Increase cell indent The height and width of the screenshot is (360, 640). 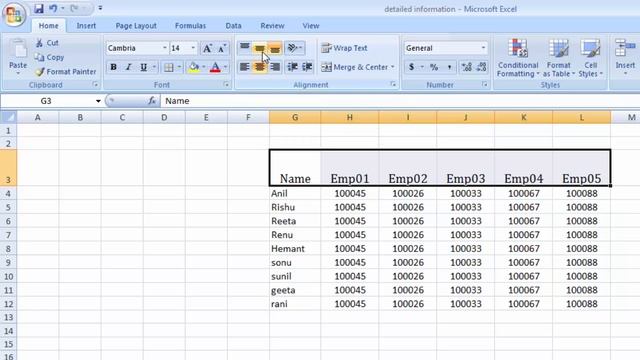click(307, 67)
